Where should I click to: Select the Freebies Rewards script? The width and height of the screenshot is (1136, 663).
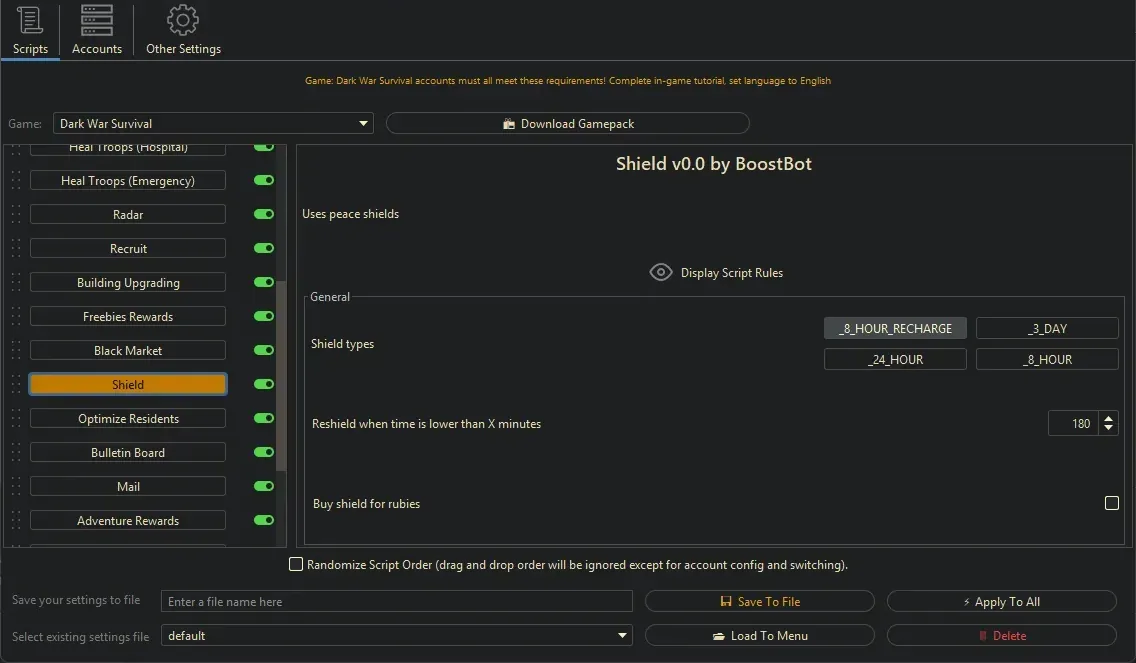tap(128, 317)
